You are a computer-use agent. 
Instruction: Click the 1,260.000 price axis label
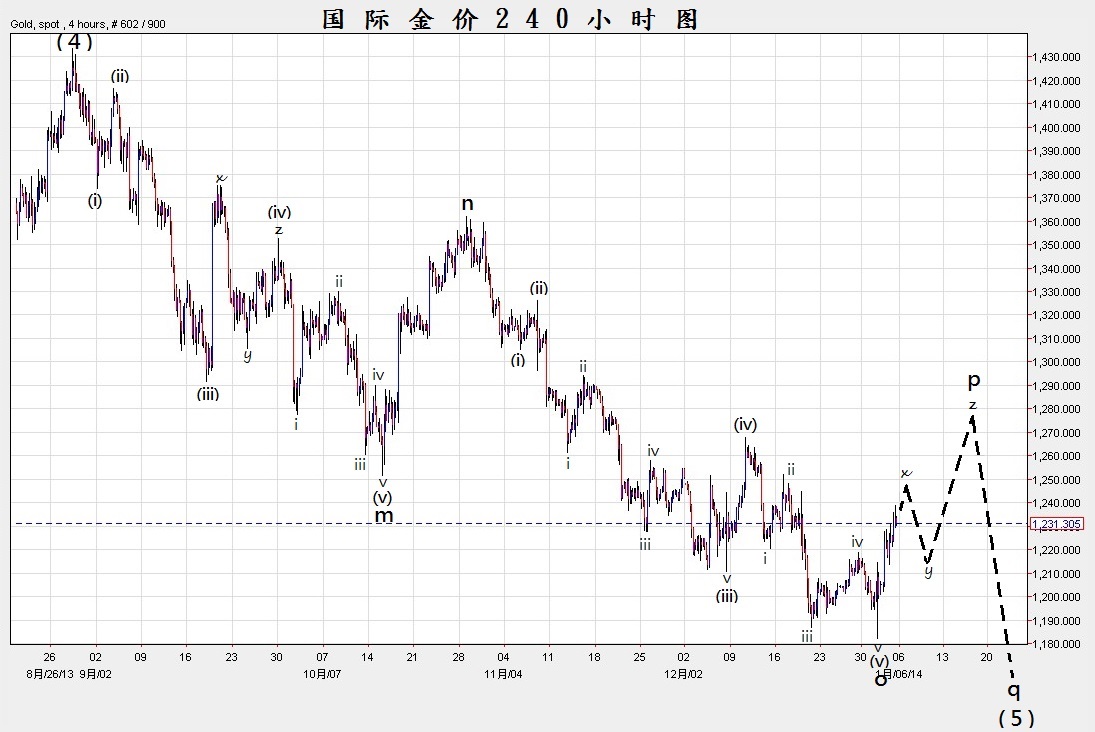click(1056, 456)
